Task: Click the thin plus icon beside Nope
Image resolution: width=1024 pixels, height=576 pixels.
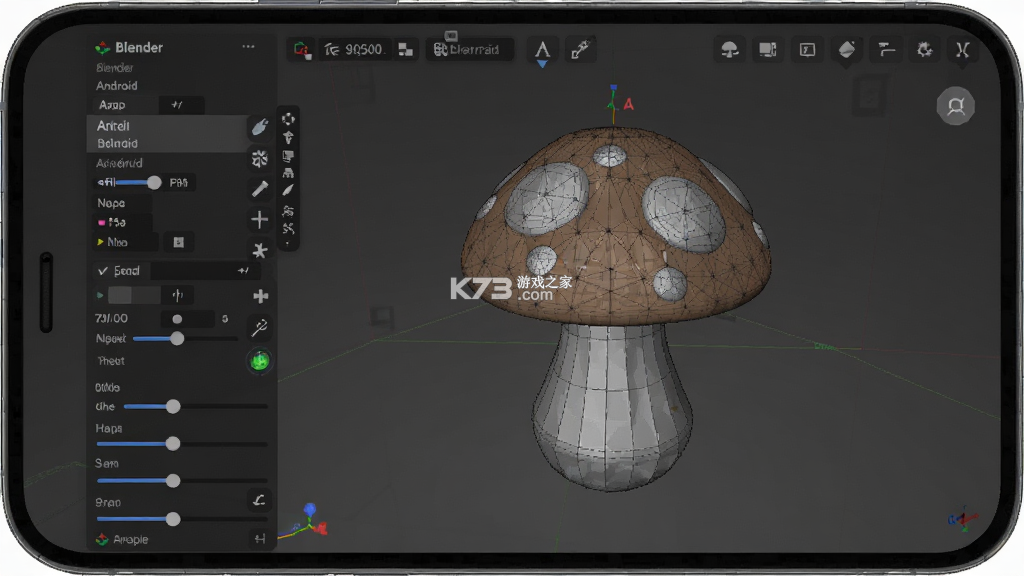Action: point(259,219)
